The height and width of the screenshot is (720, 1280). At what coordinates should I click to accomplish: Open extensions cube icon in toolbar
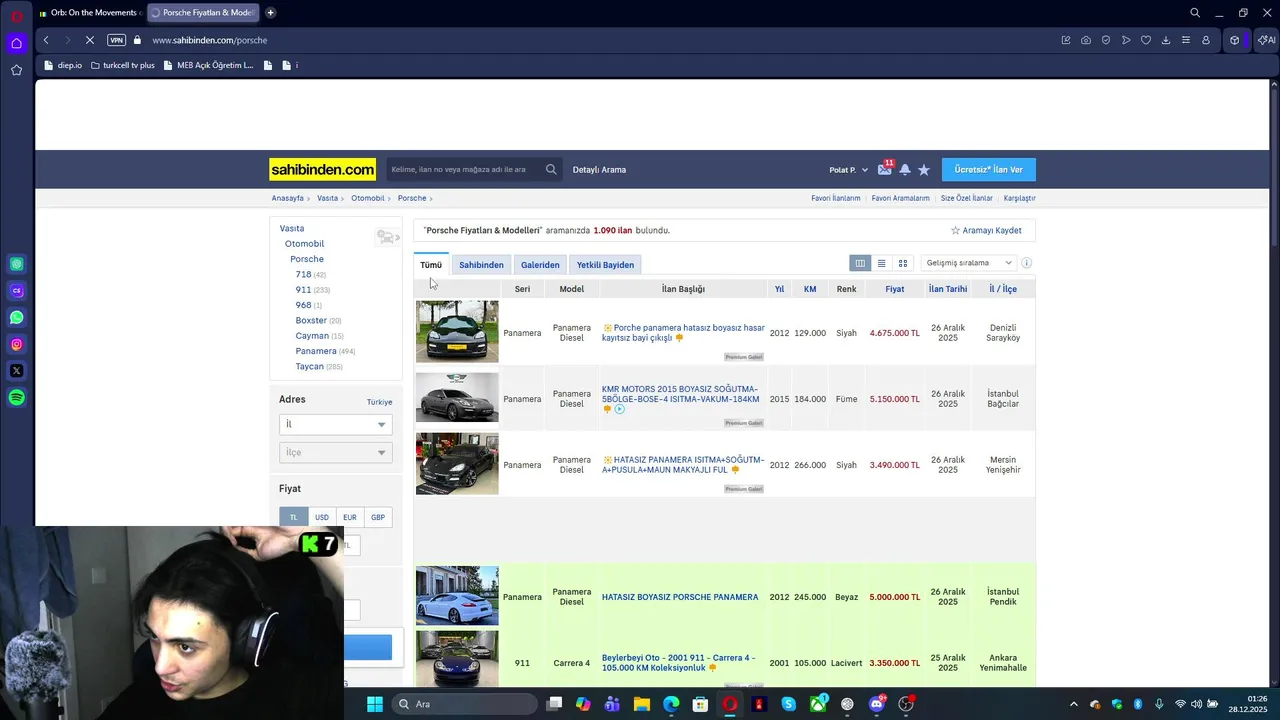(x=1235, y=40)
